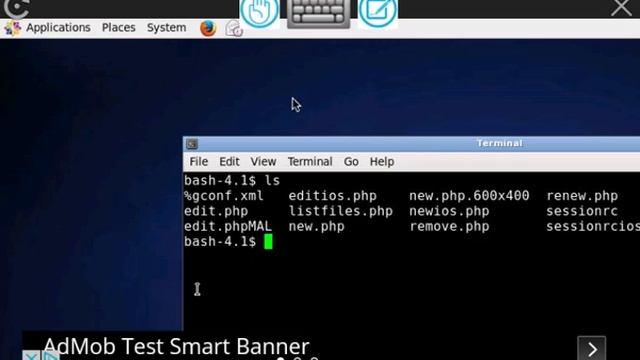
Task: Open the on-screen keyboard icon
Action: click(318, 13)
